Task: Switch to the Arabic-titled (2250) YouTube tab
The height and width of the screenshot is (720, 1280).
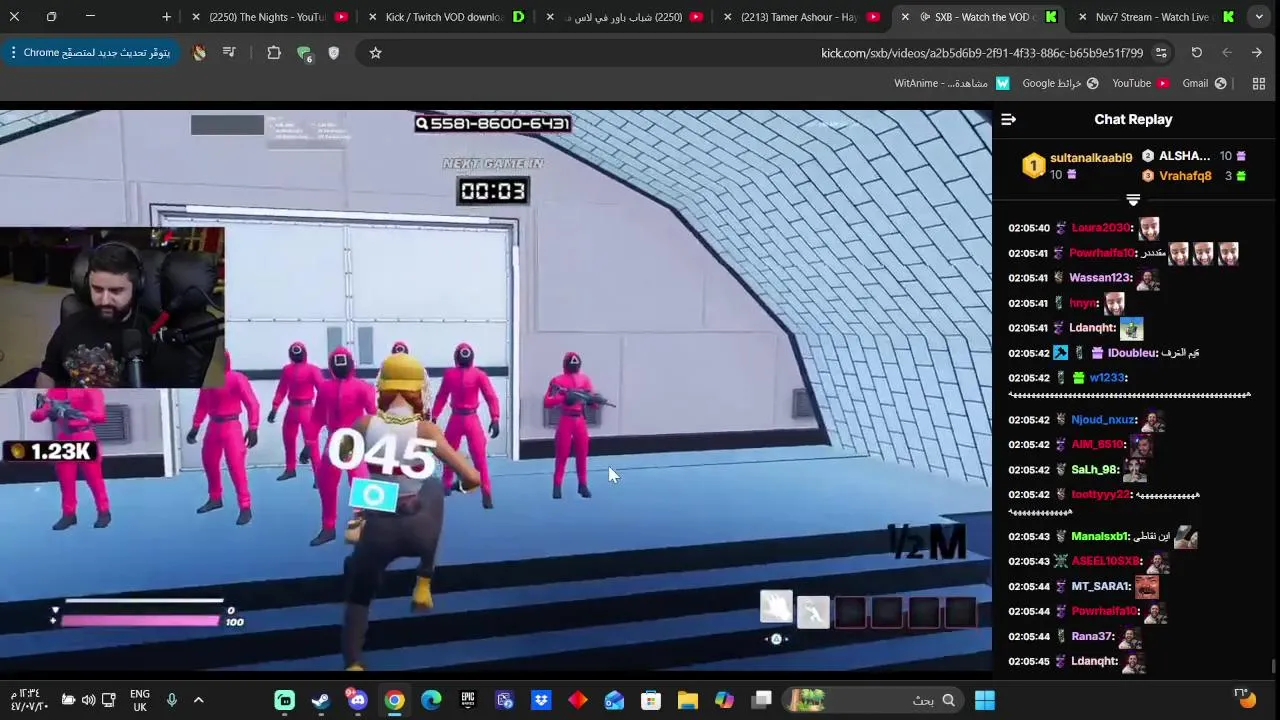Action: pos(623,17)
